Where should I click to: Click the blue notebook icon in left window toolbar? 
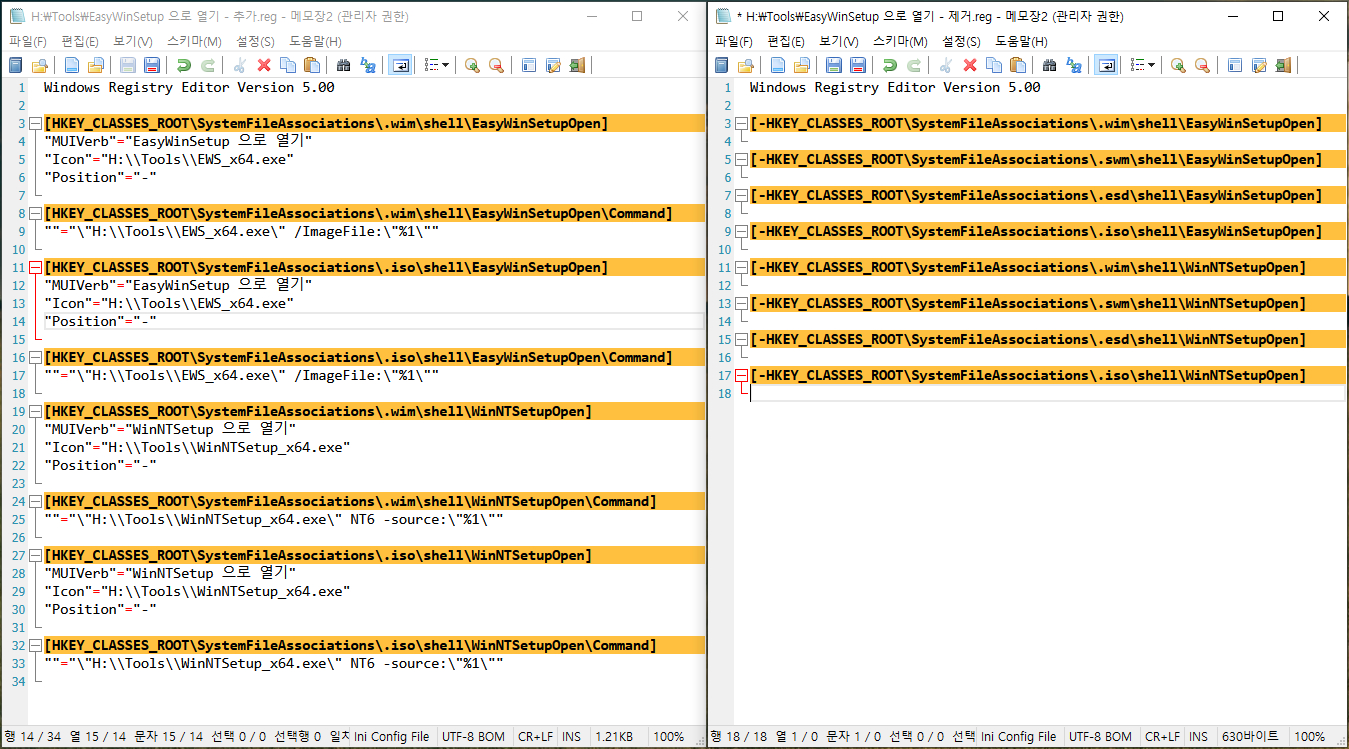pyautogui.click(x=16, y=65)
